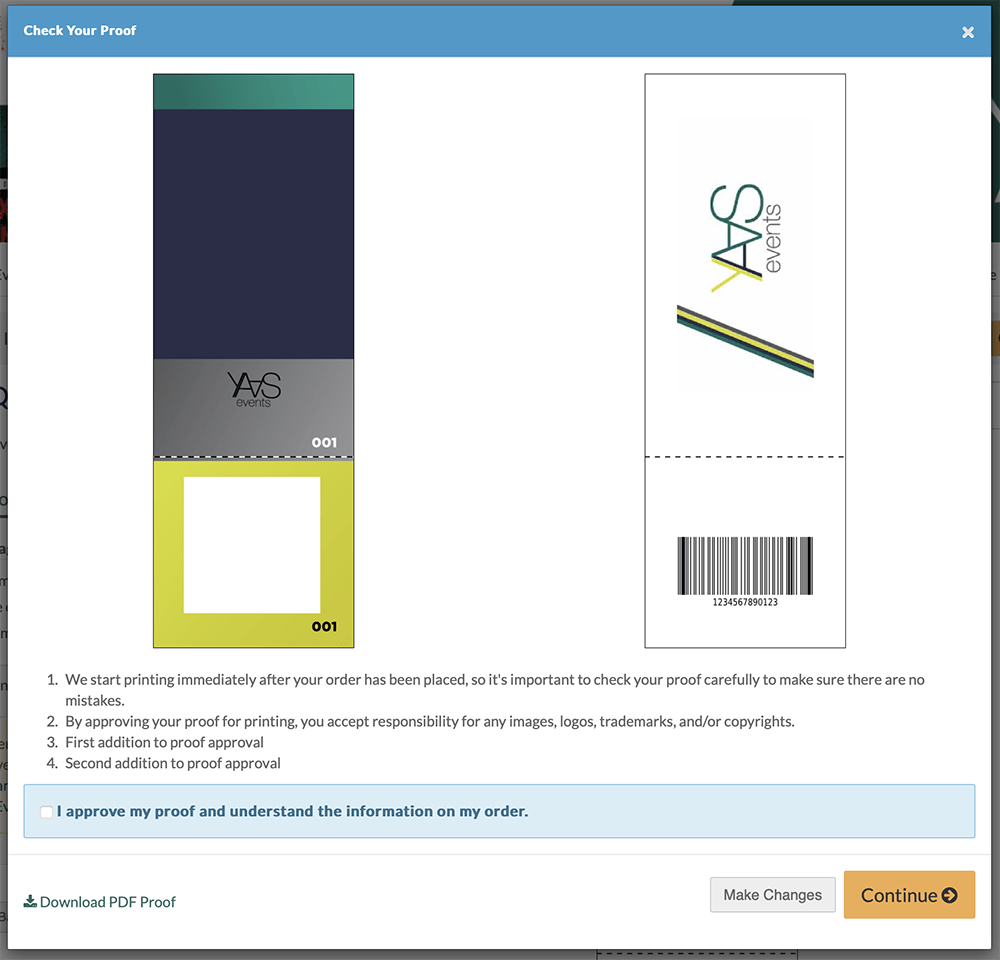Click the download icon beside PDF Proof

30,901
